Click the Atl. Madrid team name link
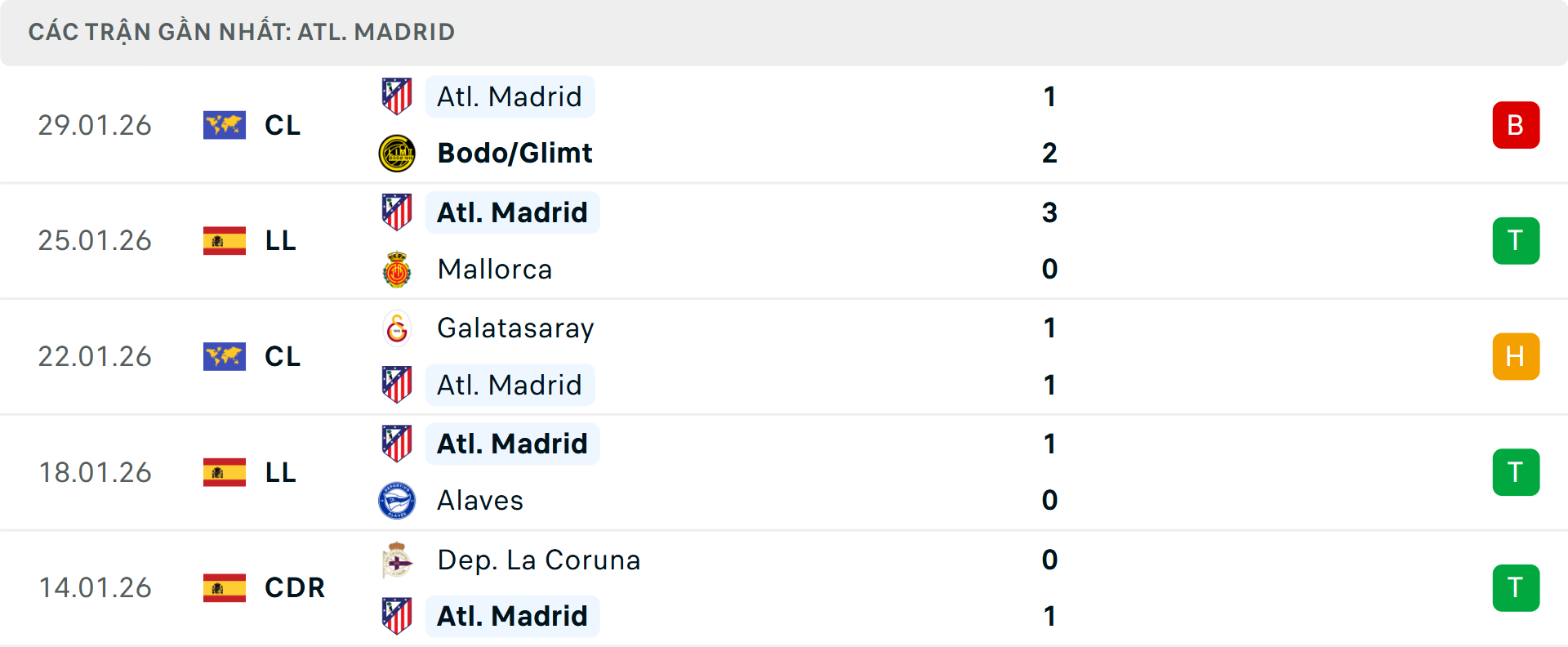The height and width of the screenshot is (647, 1568). [x=510, y=96]
